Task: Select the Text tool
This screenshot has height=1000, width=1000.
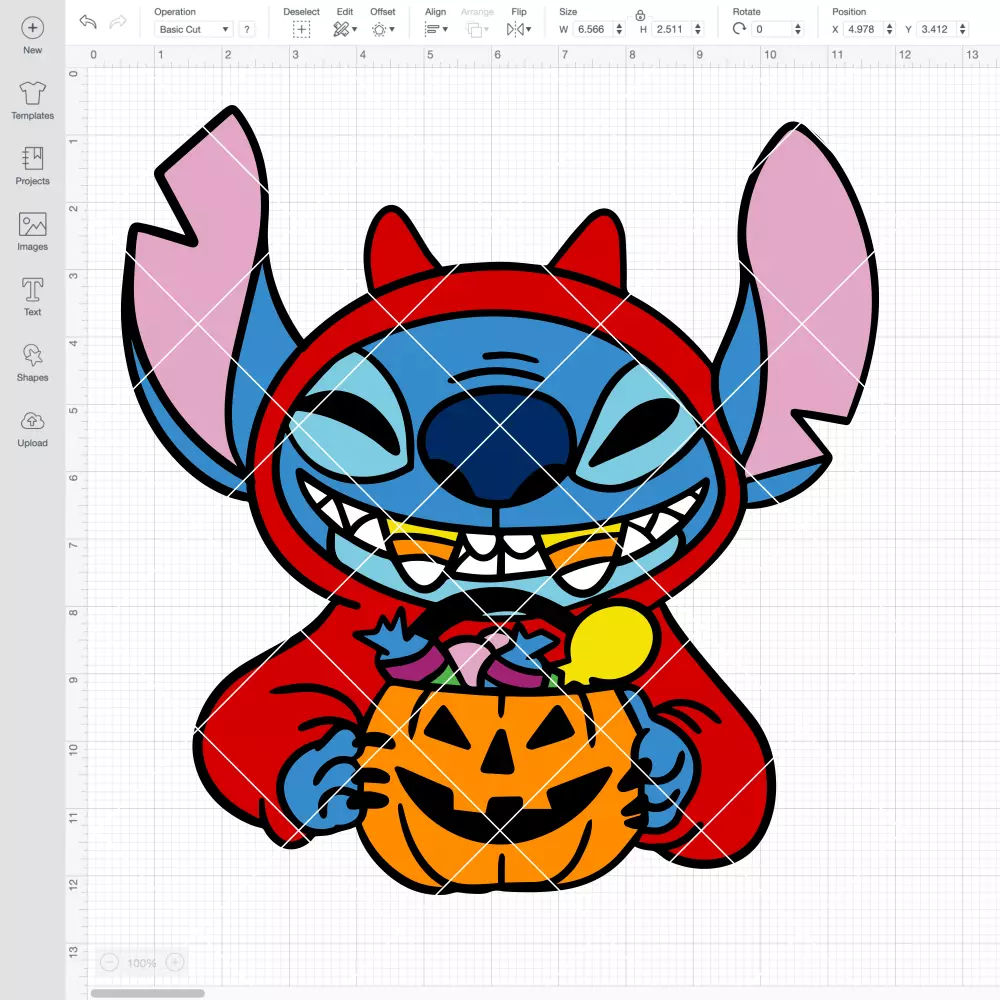Action: point(33,297)
